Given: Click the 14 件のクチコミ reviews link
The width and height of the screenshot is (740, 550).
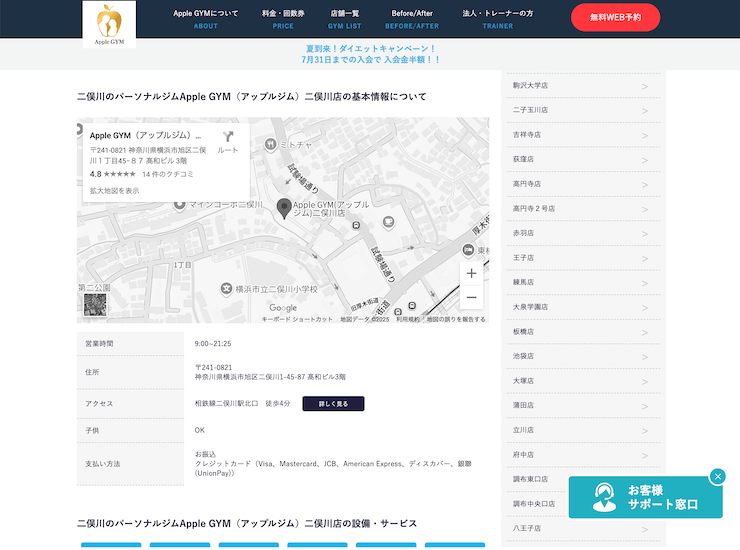Looking at the screenshot, I should click(x=168, y=174).
